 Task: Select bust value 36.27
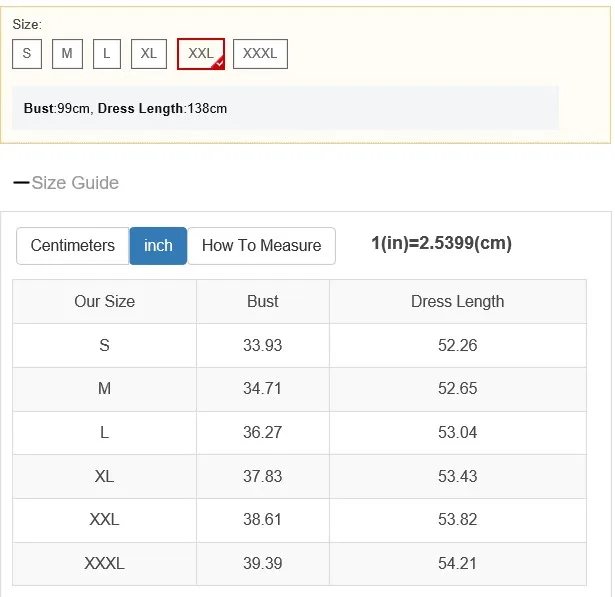[262, 433]
